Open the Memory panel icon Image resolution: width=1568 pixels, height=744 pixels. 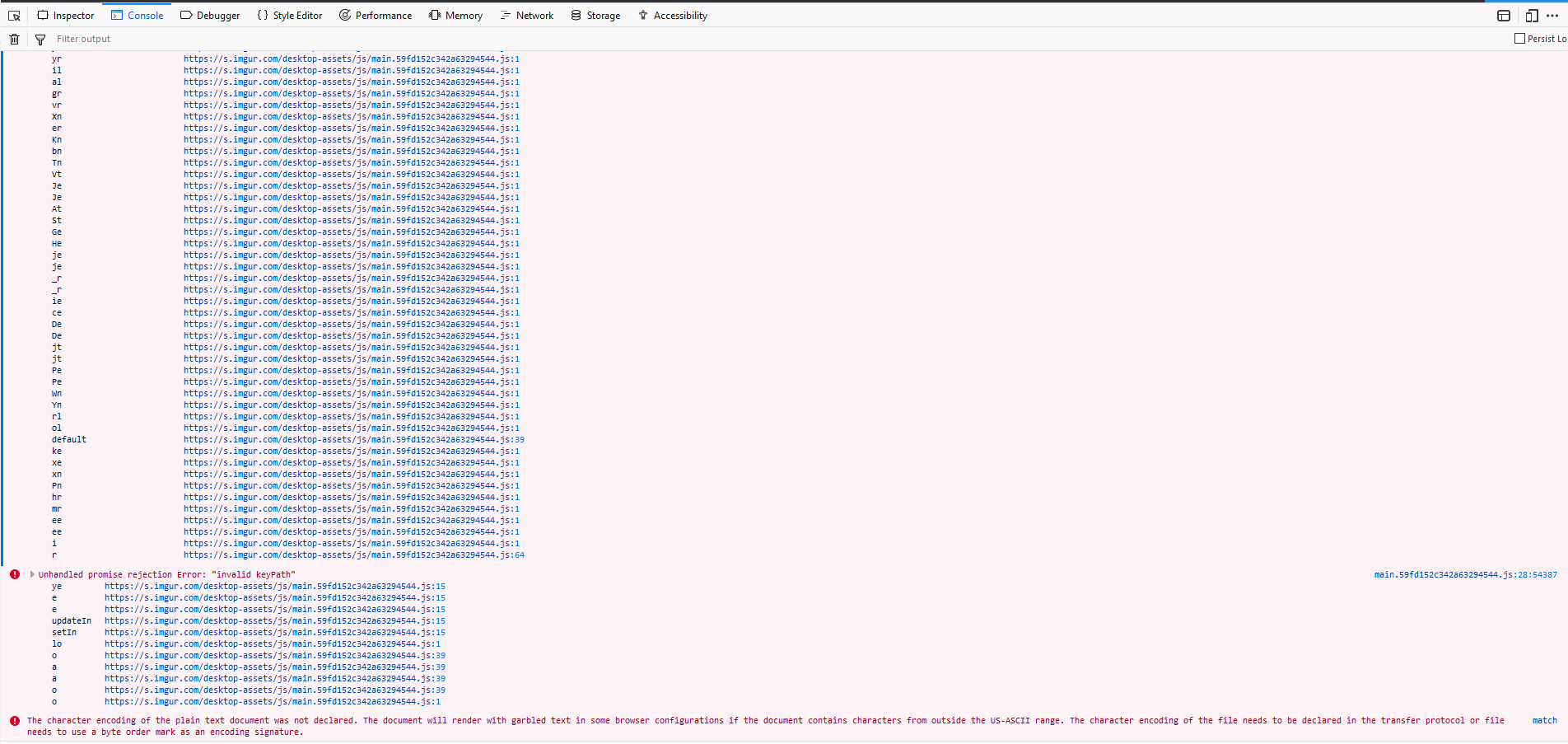tap(455, 15)
